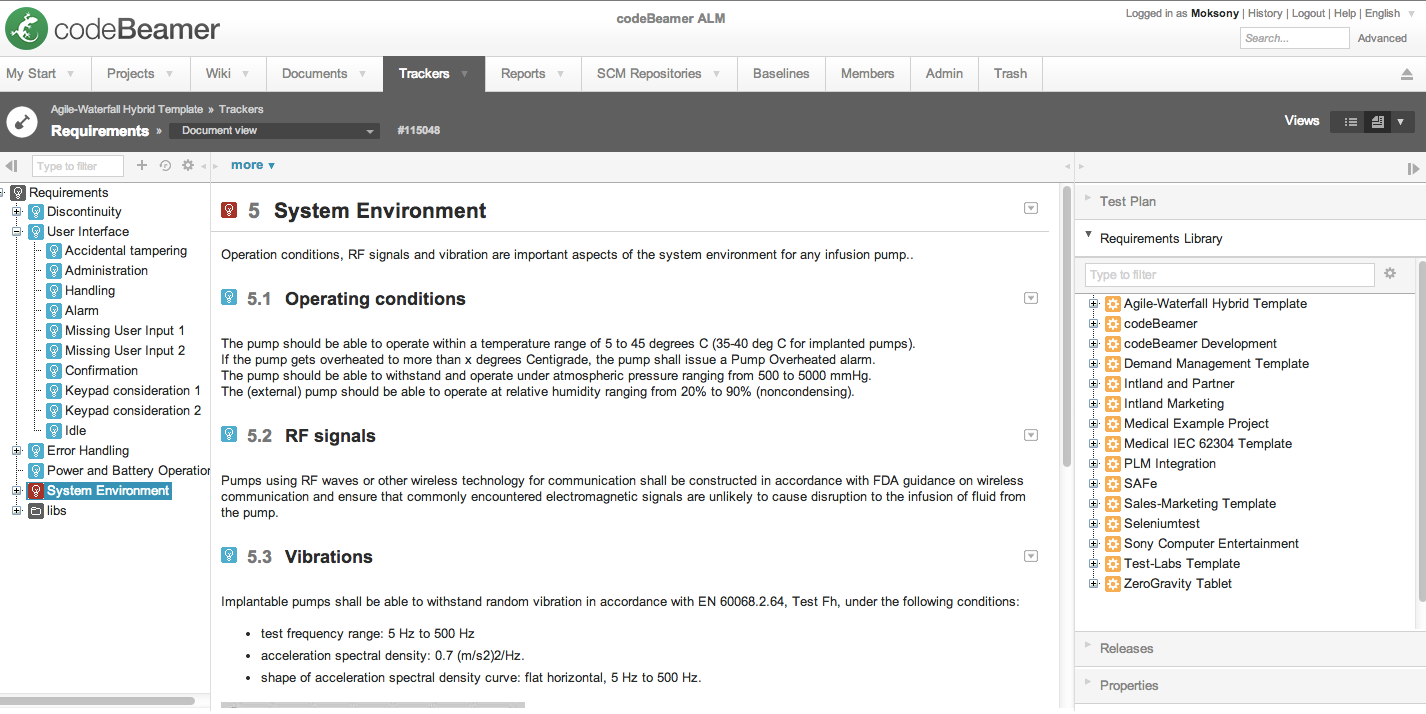Collapse left tree pane with arrow icon
This screenshot has width=1426, height=714.
(12, 166)
